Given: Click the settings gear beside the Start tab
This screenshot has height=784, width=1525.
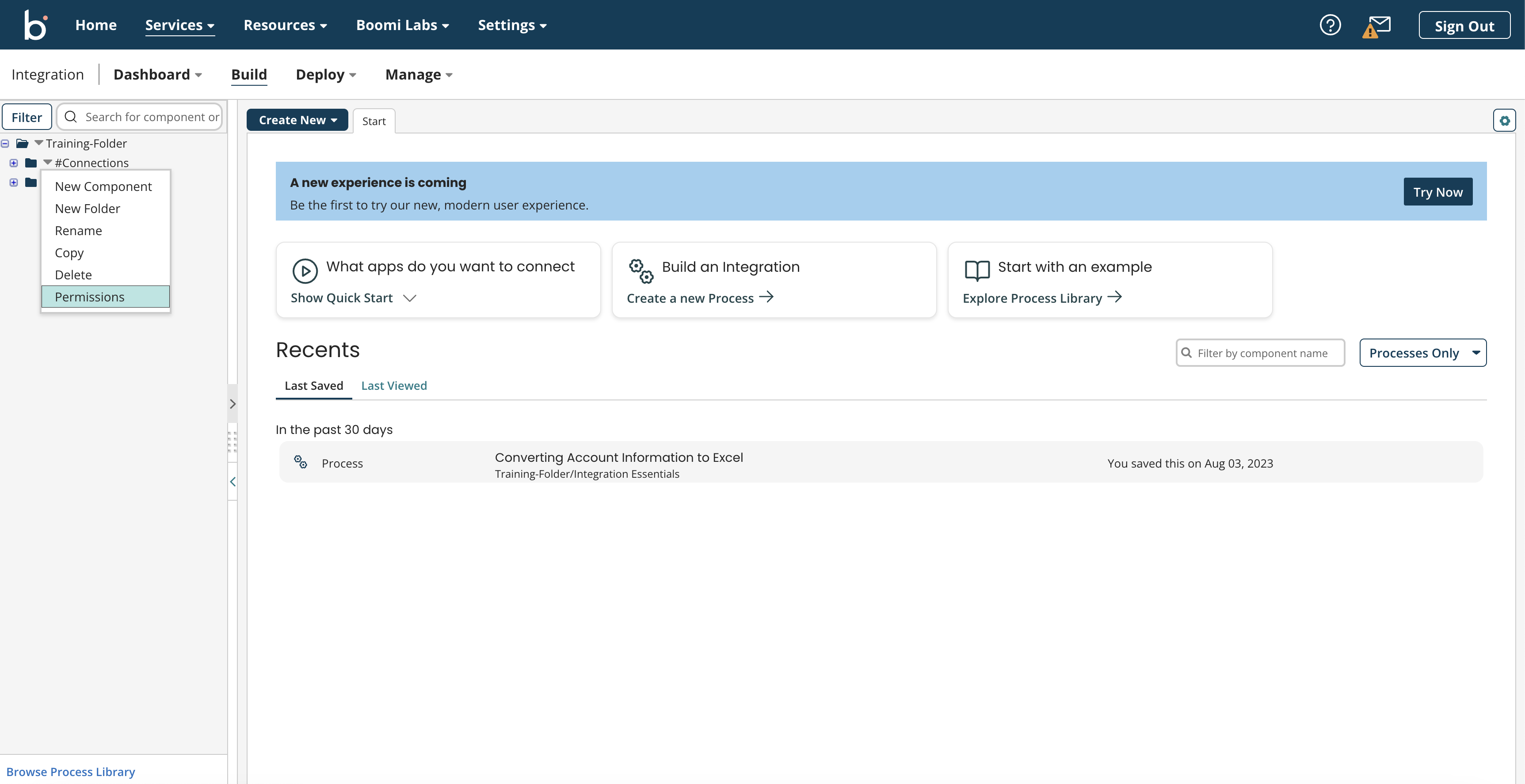Looking at the screenshot, I should pyautogui.click(x=1505, y=119).
